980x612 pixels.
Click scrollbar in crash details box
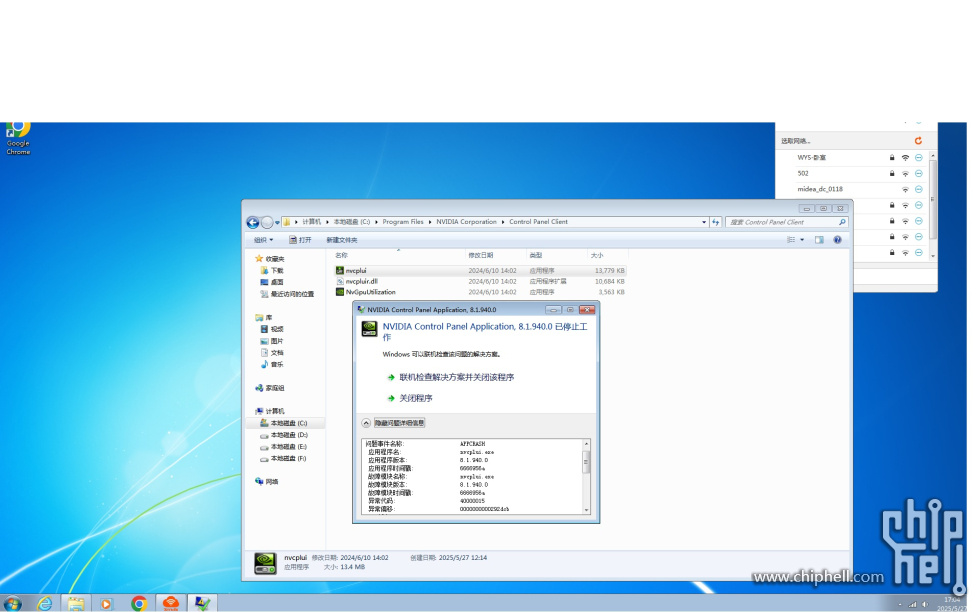586,464
